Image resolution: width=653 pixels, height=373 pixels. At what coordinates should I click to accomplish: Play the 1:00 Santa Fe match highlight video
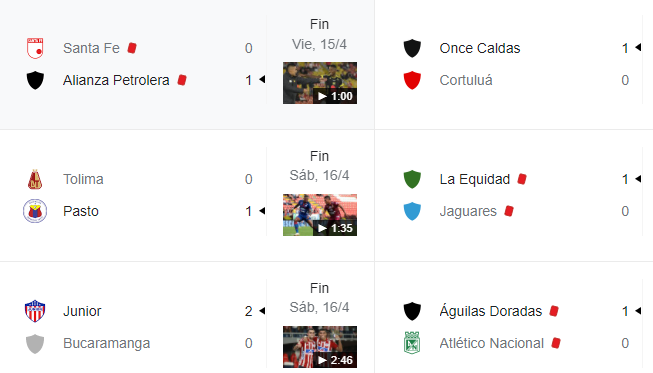click(x=320, y=83)
